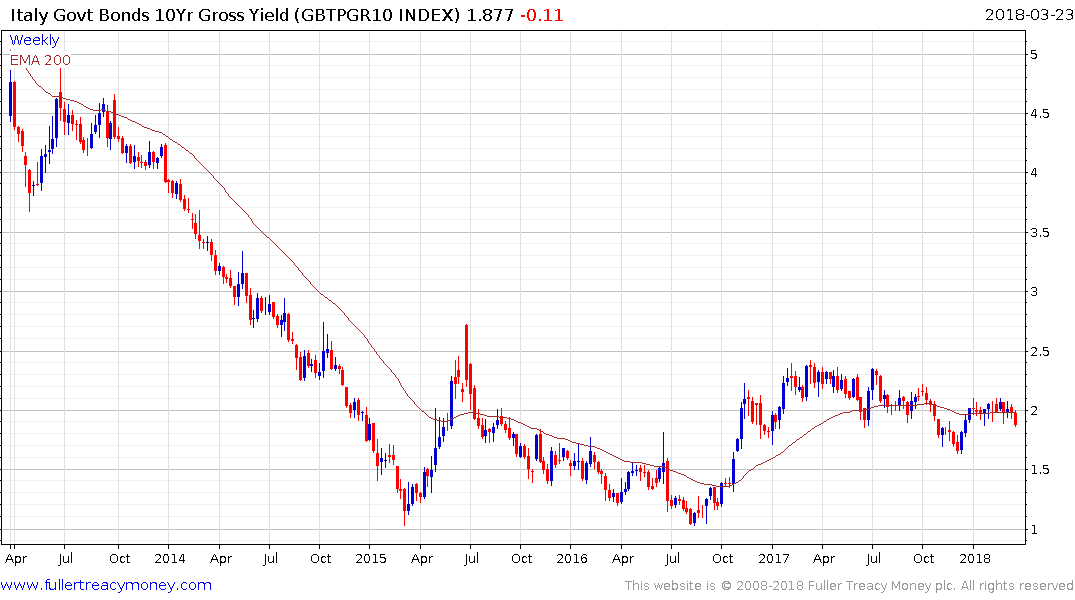Viewport: 1075px width, 600px height.
Task: Click the y-axis label '3.5'
Action: click(1039, 232)
